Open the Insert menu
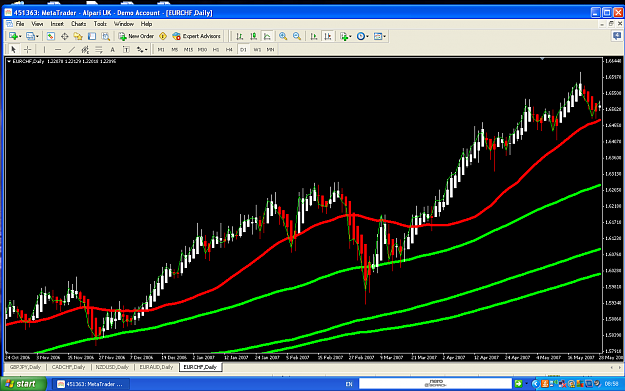 tap(57, 24)
